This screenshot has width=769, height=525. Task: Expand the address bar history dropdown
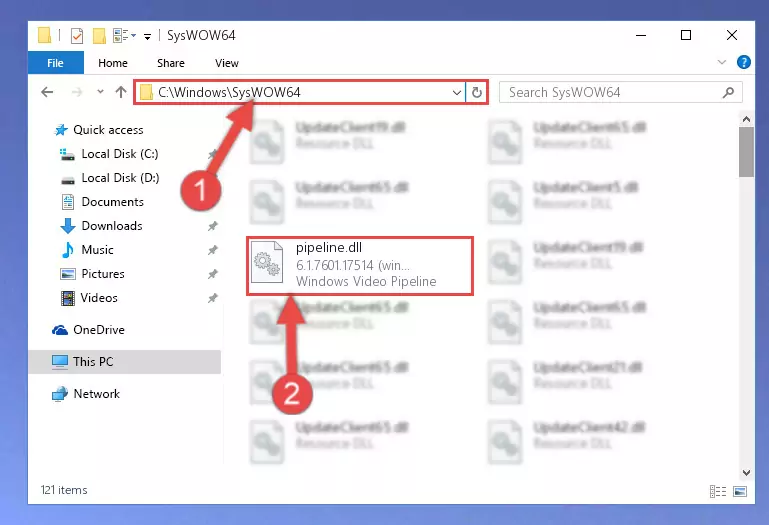(457, 92)
